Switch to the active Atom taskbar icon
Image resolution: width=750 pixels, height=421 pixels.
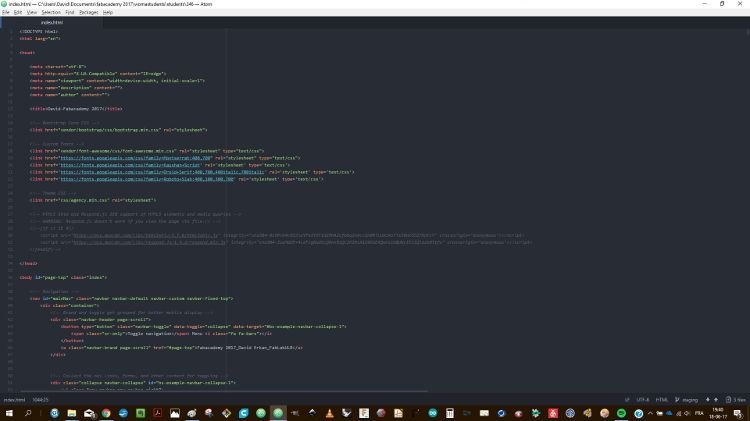[278, 413]
